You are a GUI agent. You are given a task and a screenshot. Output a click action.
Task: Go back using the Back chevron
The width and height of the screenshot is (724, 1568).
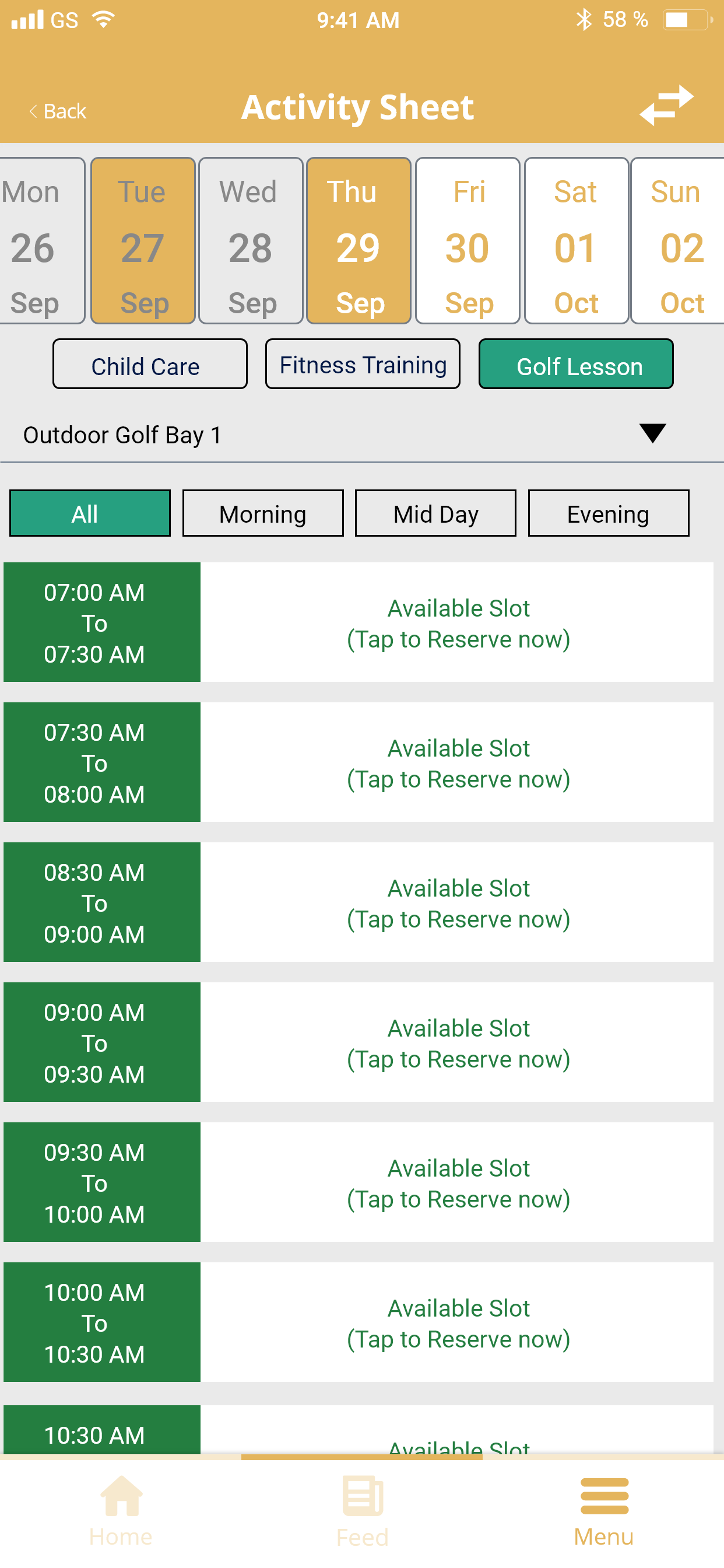pos(33,111)
